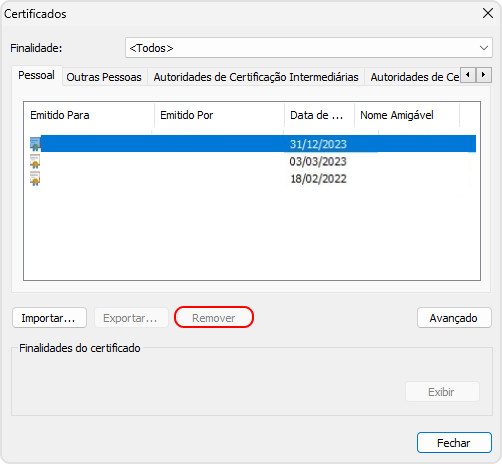Image resolution: width=502 pixels, height=464 pixels.
Task: Click certificate icon of the 18/02/2022 row
Action: click(x=35, y=179)
